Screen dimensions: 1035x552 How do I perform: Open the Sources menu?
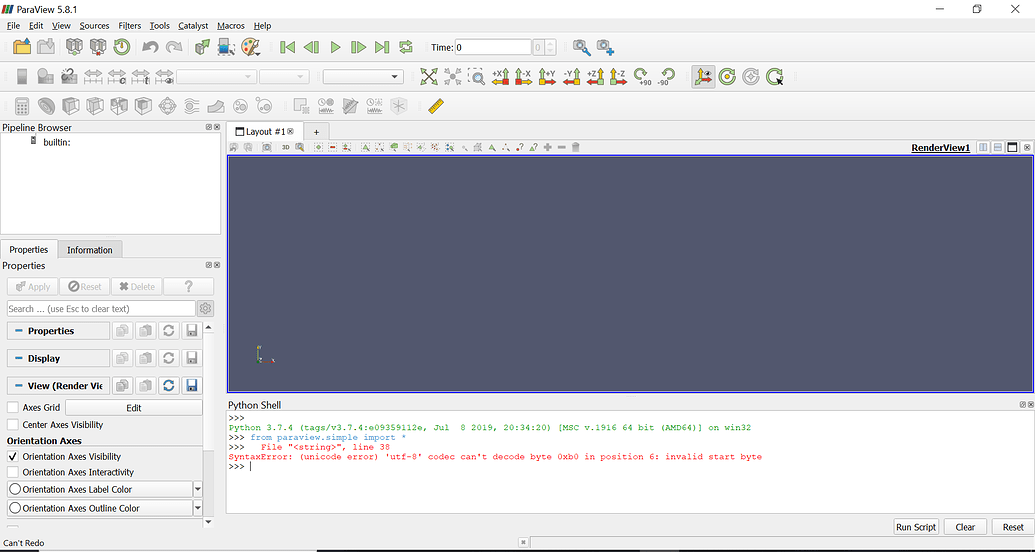pos(94,26)
